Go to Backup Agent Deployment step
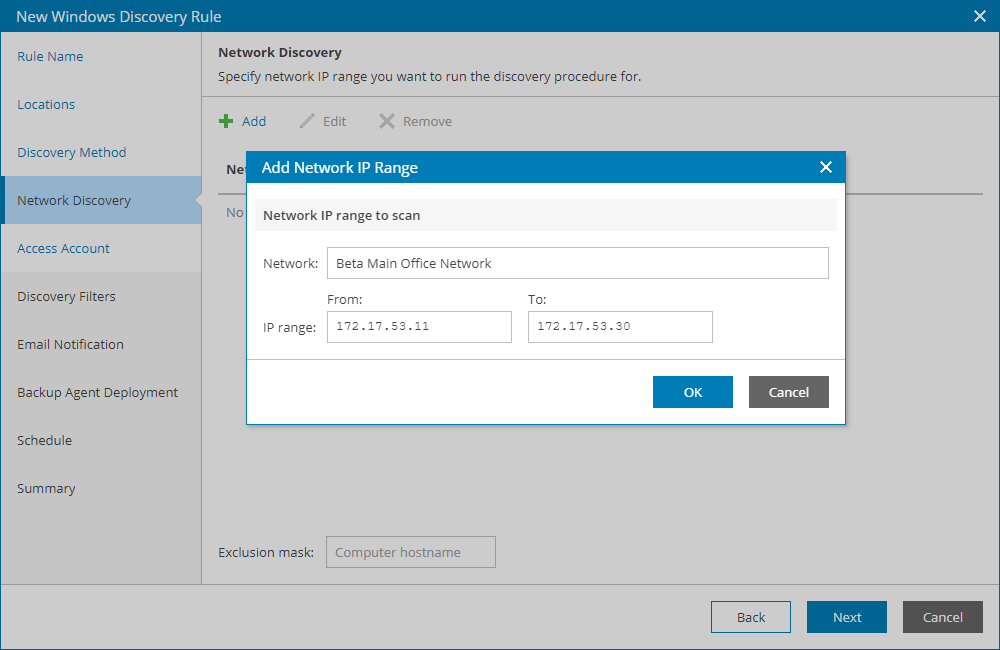The height and width of the screenshot is (650, 1000). pyautogui.click(x=97, y=393)
